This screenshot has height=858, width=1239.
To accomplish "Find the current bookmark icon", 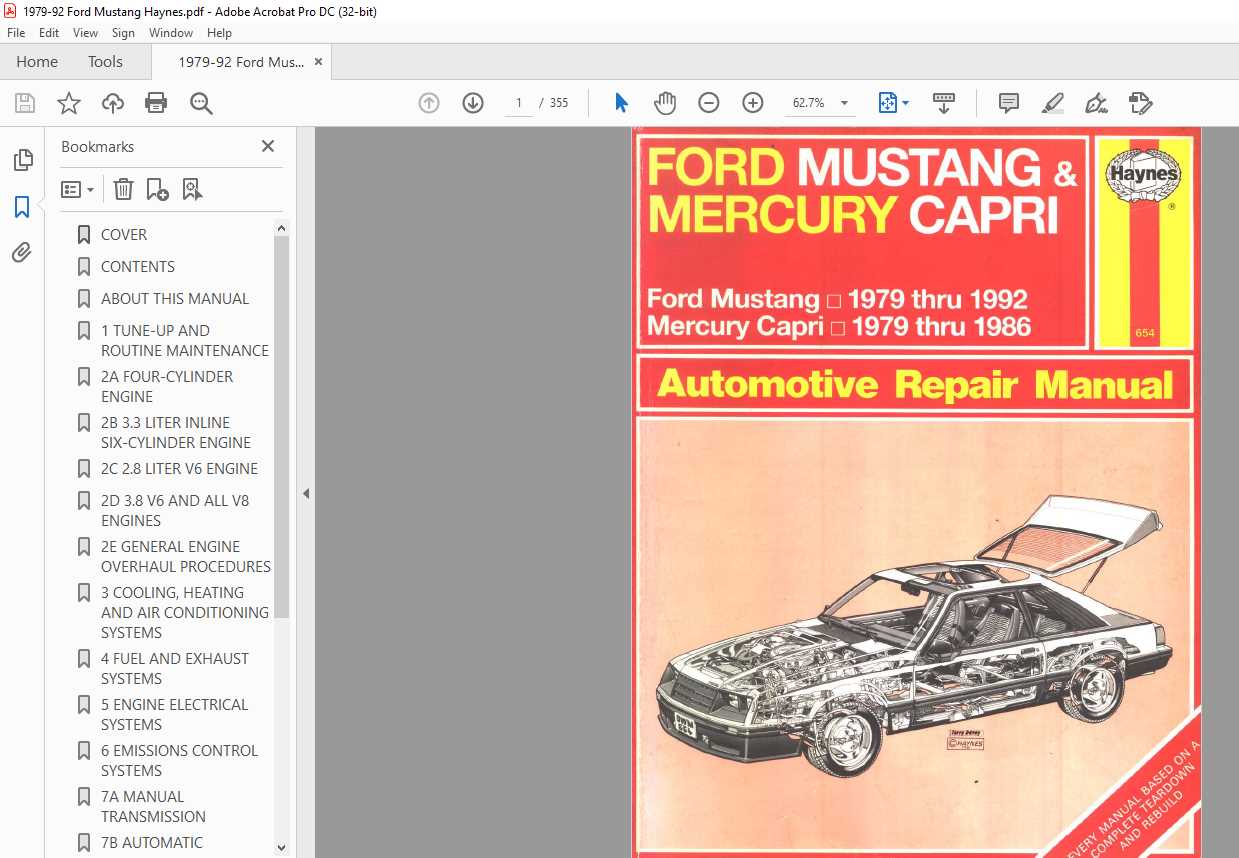I will coord(192,189).
